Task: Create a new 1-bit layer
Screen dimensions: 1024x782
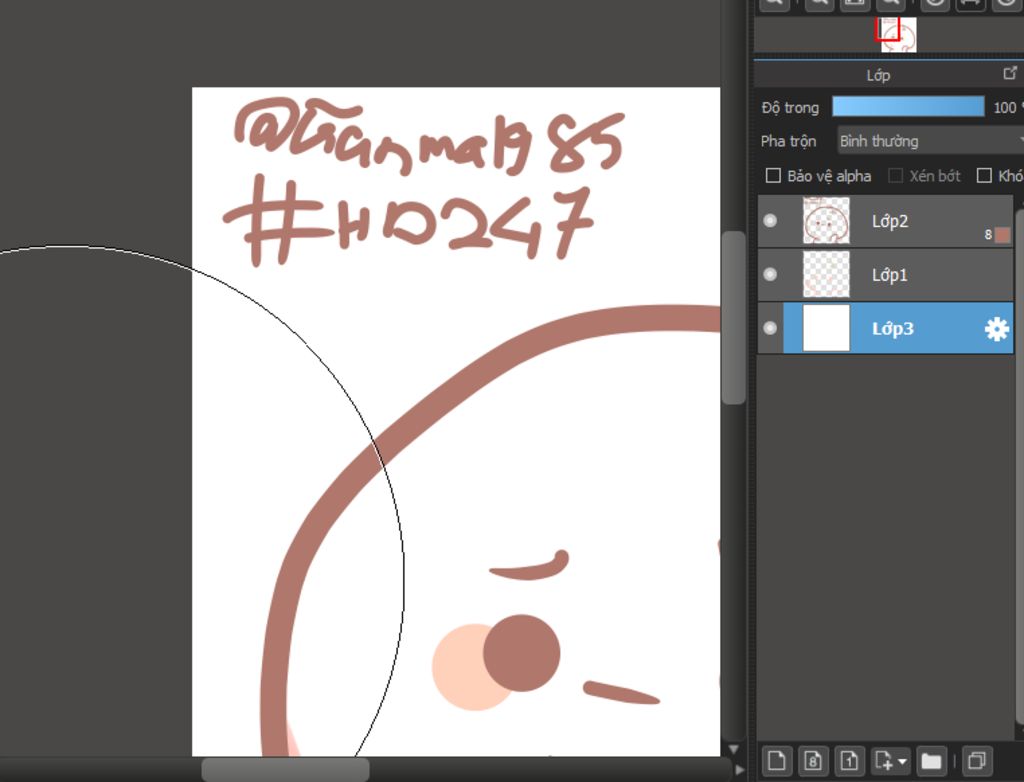Action: tap(850, 760)
